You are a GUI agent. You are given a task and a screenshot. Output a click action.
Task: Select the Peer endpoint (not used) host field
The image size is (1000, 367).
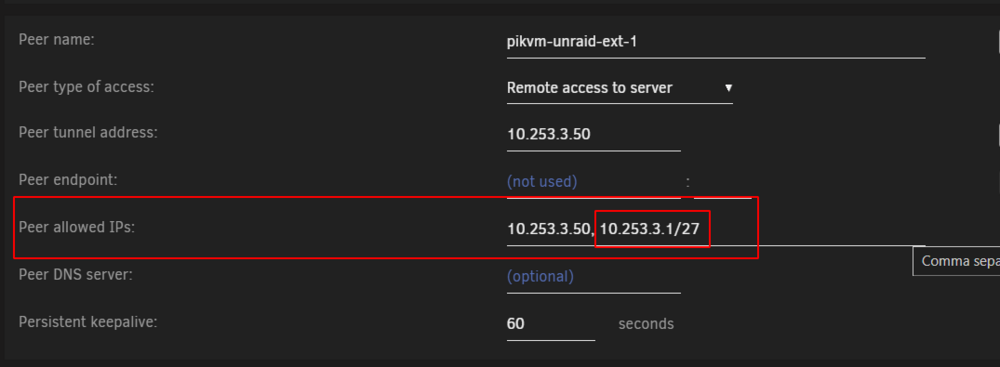(594, 182)
